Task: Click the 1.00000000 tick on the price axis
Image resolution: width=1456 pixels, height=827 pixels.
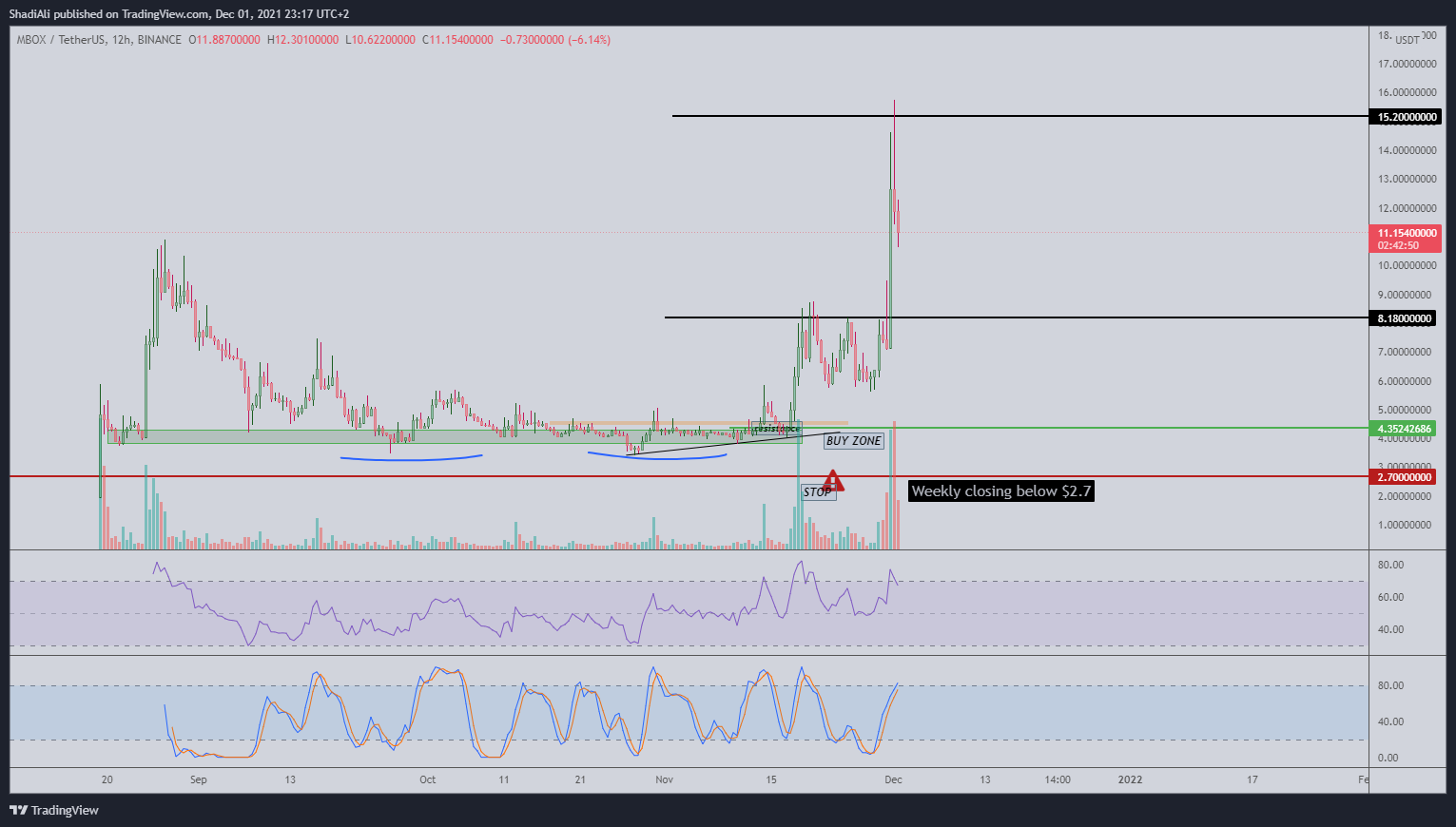Action: pos(1405,526)
